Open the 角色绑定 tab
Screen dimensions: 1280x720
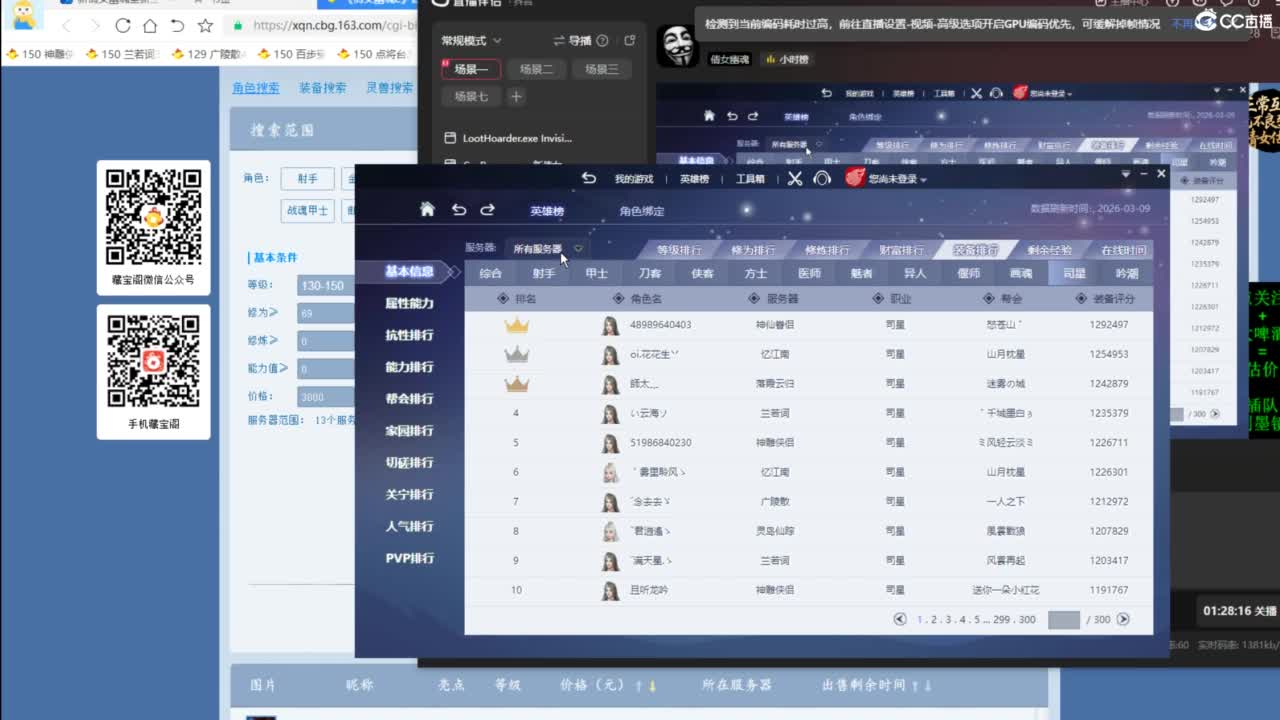click(x=642, y=211)
